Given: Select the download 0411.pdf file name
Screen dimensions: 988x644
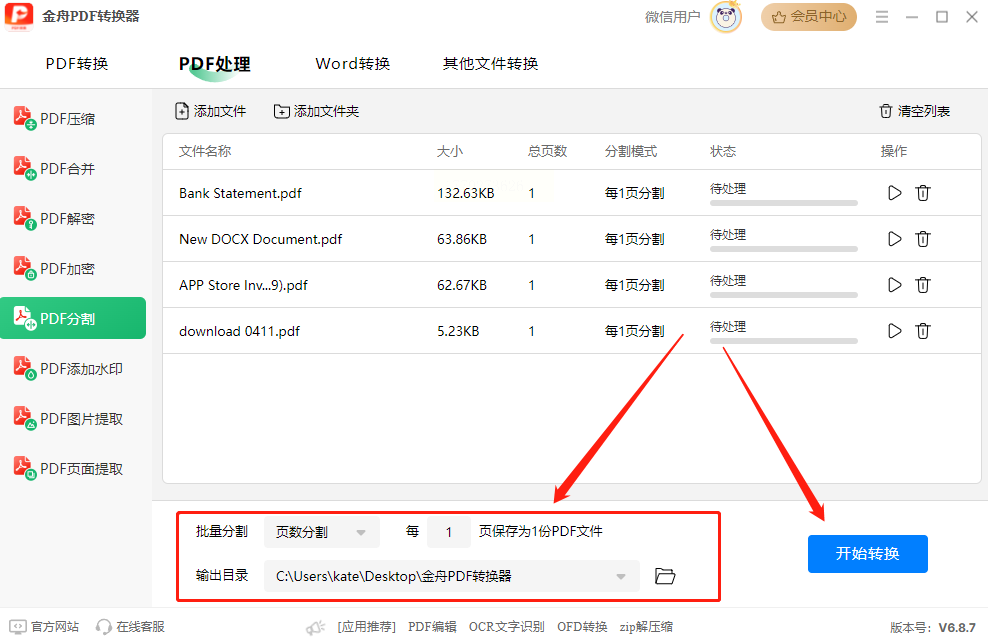Looking at the screenshot, I should (239, 331).
